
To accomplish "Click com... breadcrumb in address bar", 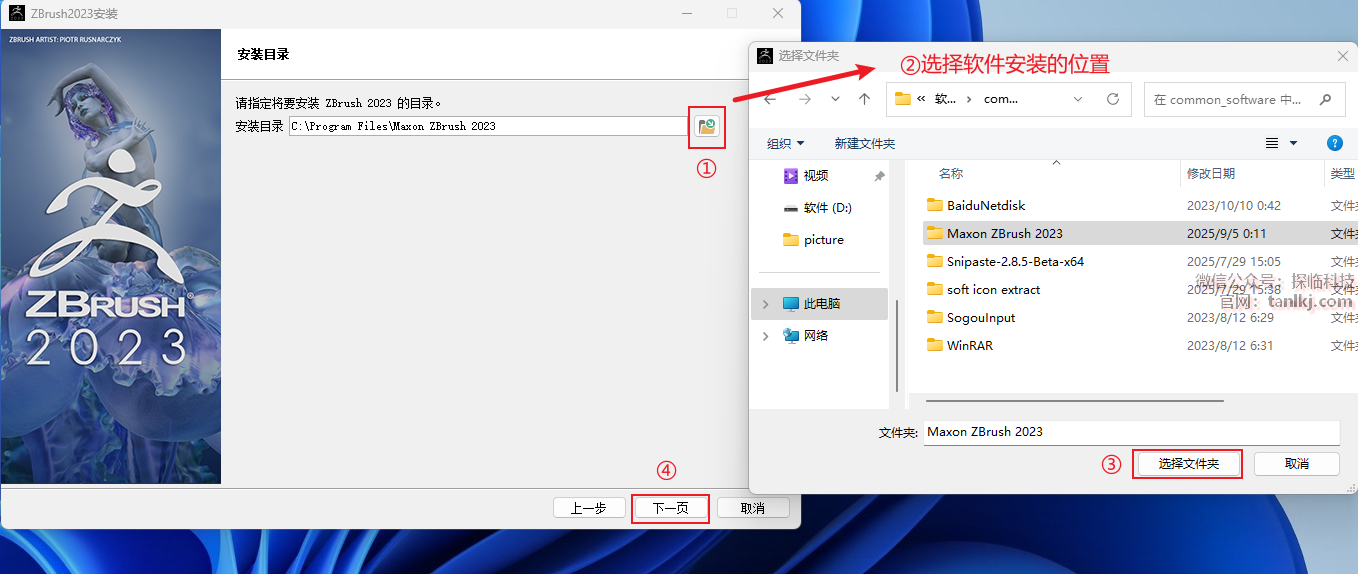I will (x=1001, y=99).
